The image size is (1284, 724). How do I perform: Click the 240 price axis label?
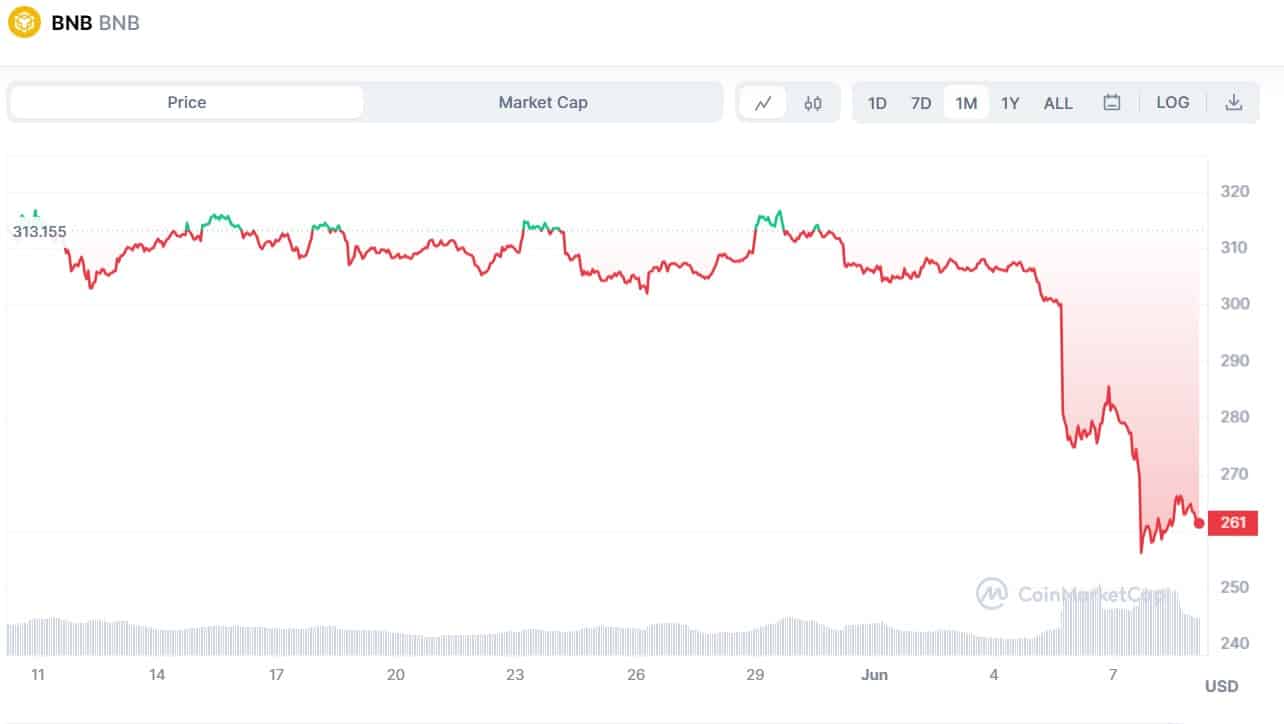click(x=1233, y=643)
